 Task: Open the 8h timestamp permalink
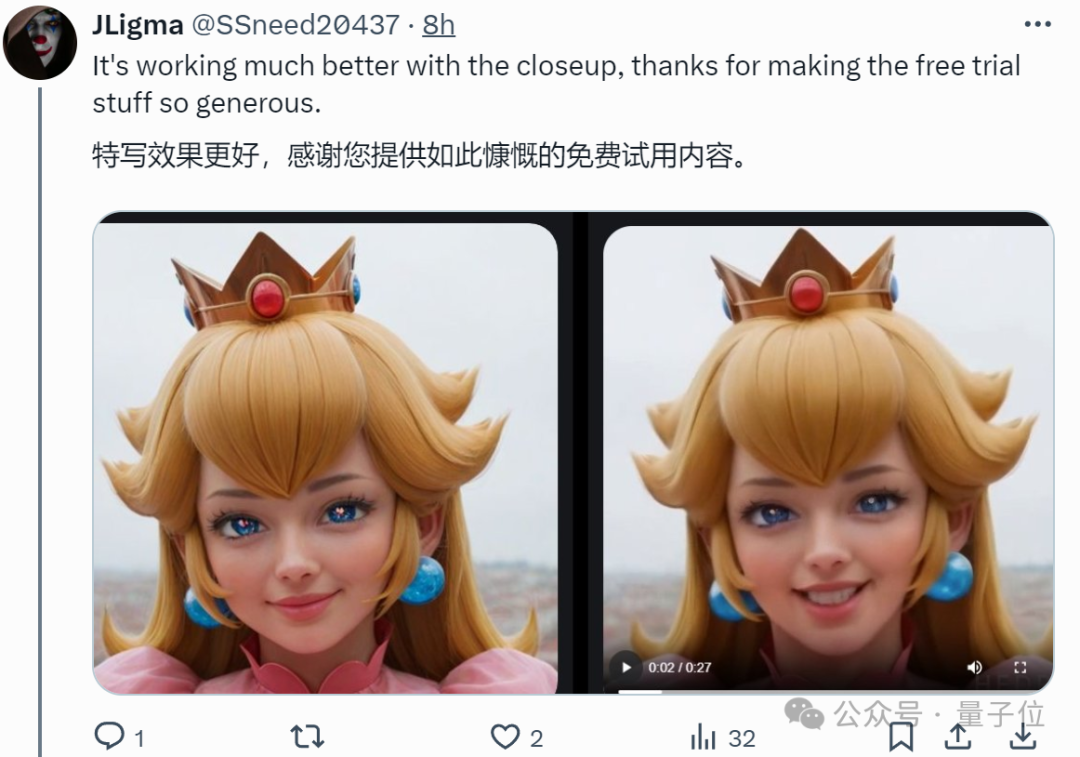tap(439, 25)
